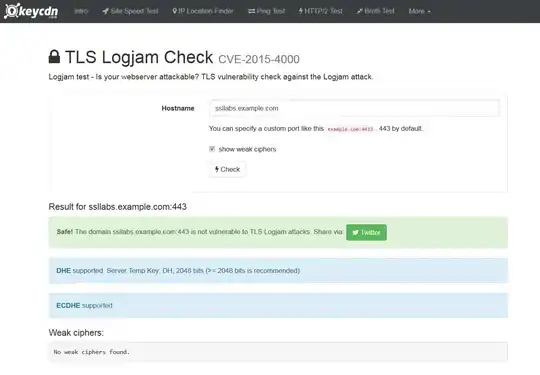Select the Ping Test arrows icon
Viewport: 540px width, 375px height.
pos(251,11)
